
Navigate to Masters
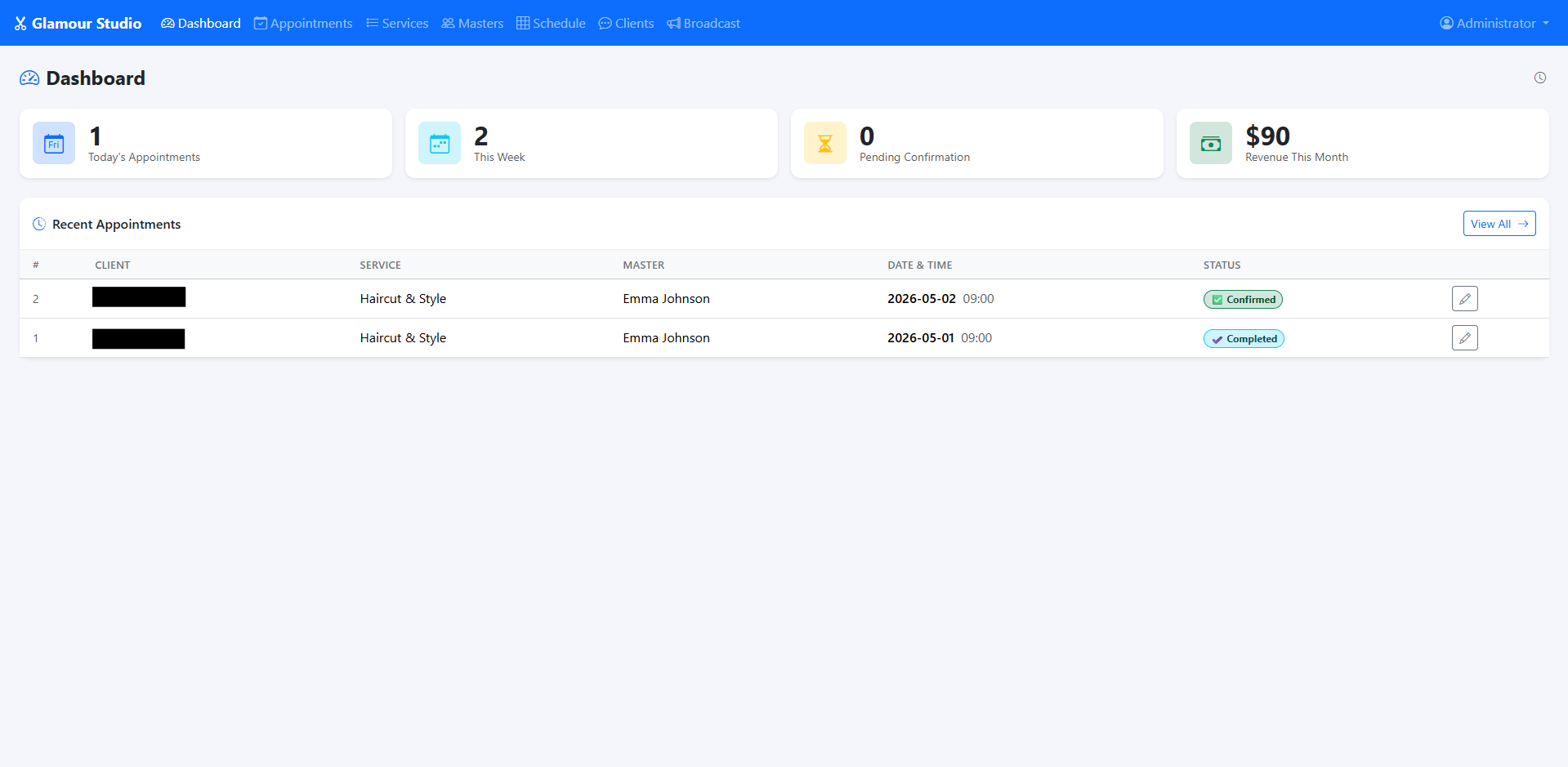pyautogui.click(x=472, y=24)
